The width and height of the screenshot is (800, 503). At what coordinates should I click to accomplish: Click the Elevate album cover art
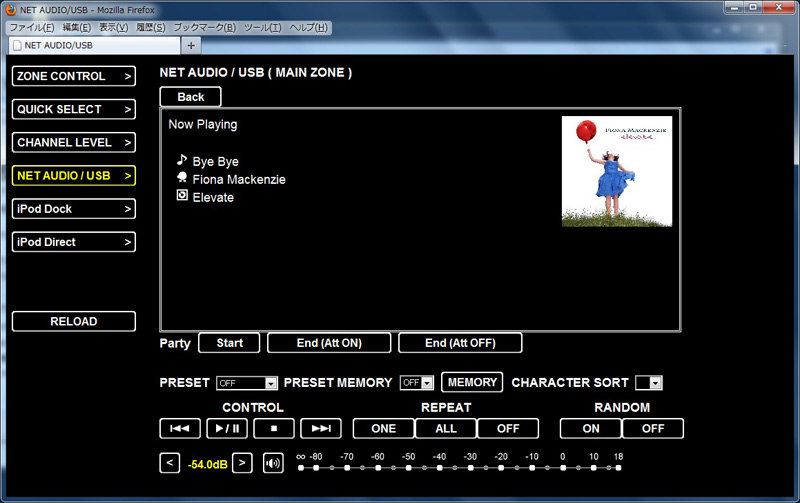616,171
